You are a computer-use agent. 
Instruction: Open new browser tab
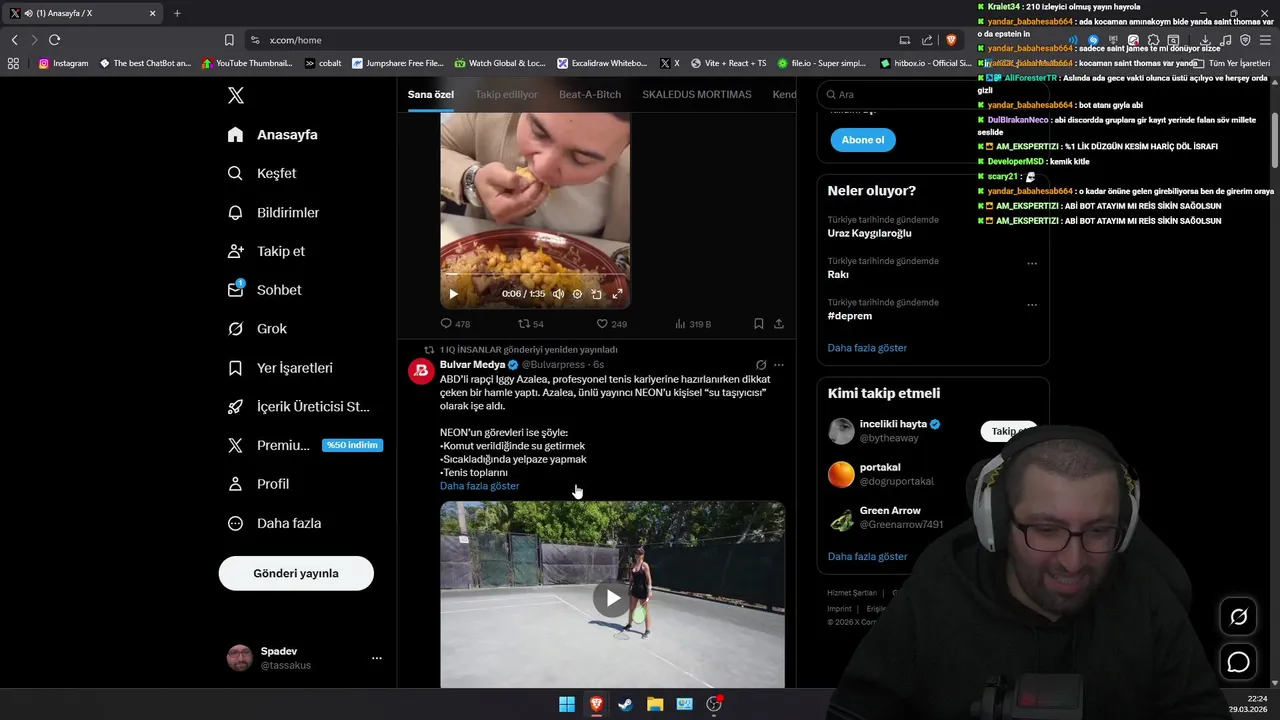pos(177,13)
